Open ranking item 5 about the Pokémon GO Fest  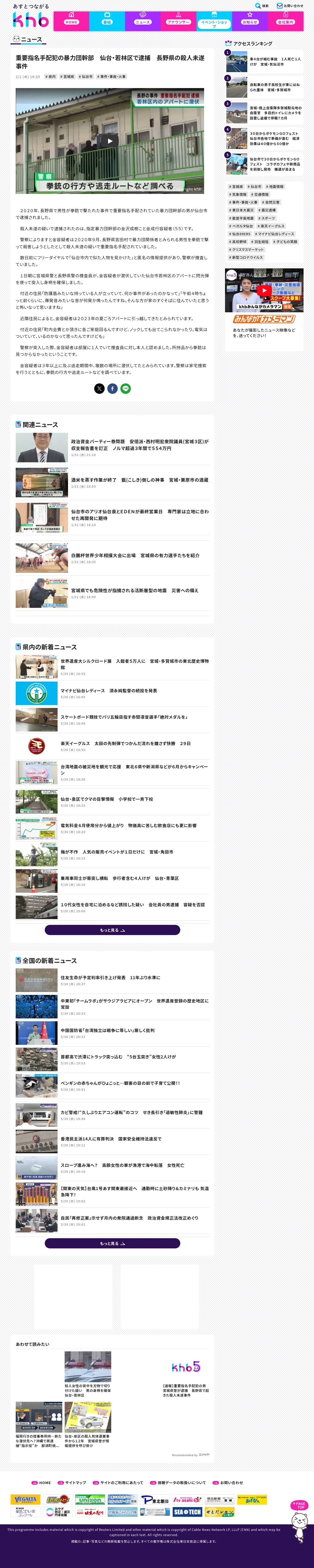point(264,164)
